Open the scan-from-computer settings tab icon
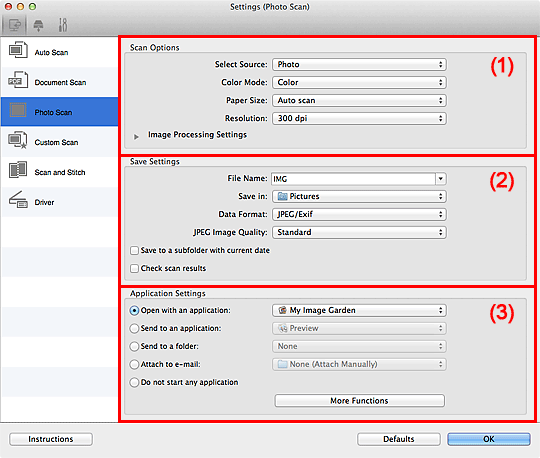Viewport: 540px width, 458px height. (14, 25)
